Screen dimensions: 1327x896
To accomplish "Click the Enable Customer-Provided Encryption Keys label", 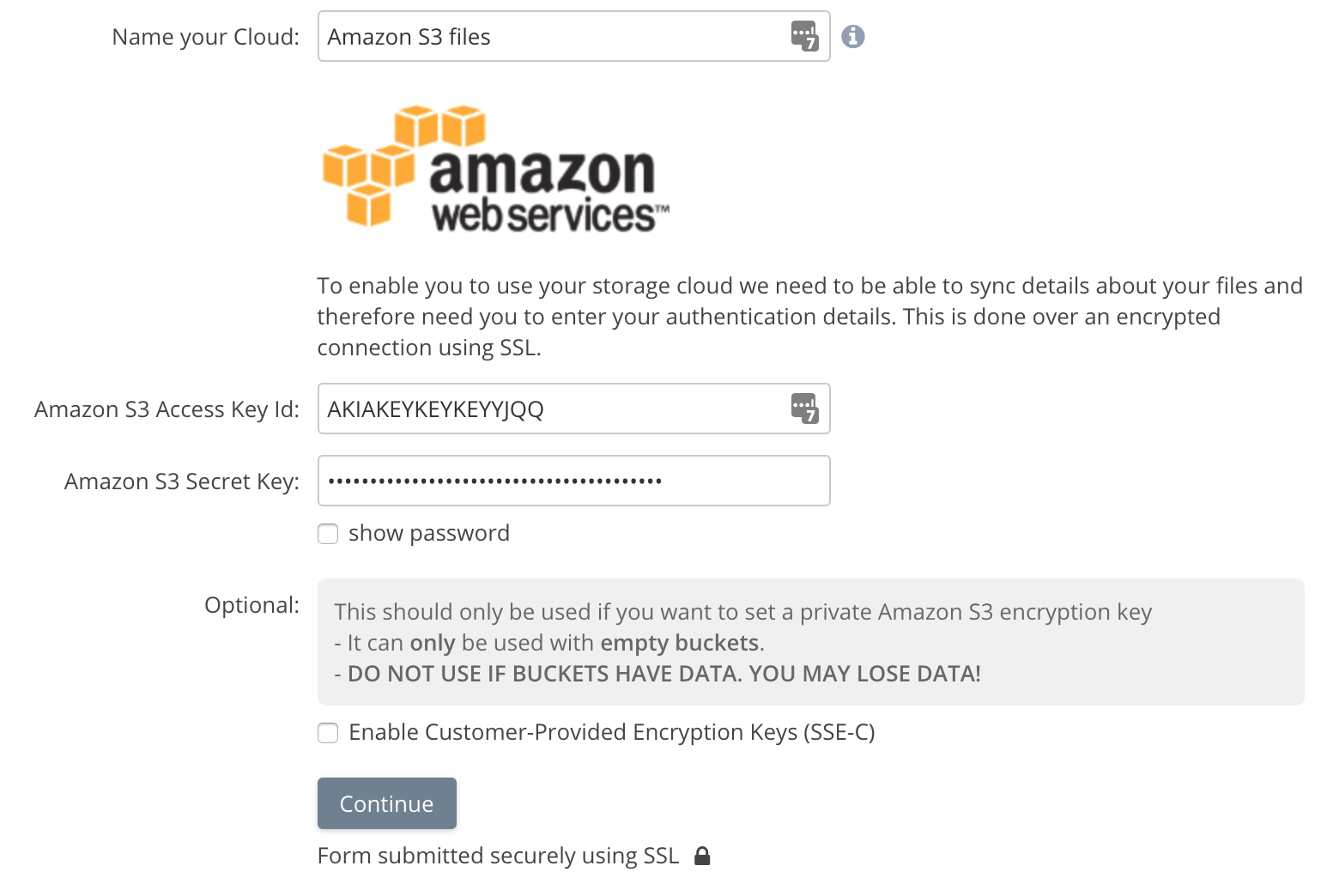I will click(611, 732).
